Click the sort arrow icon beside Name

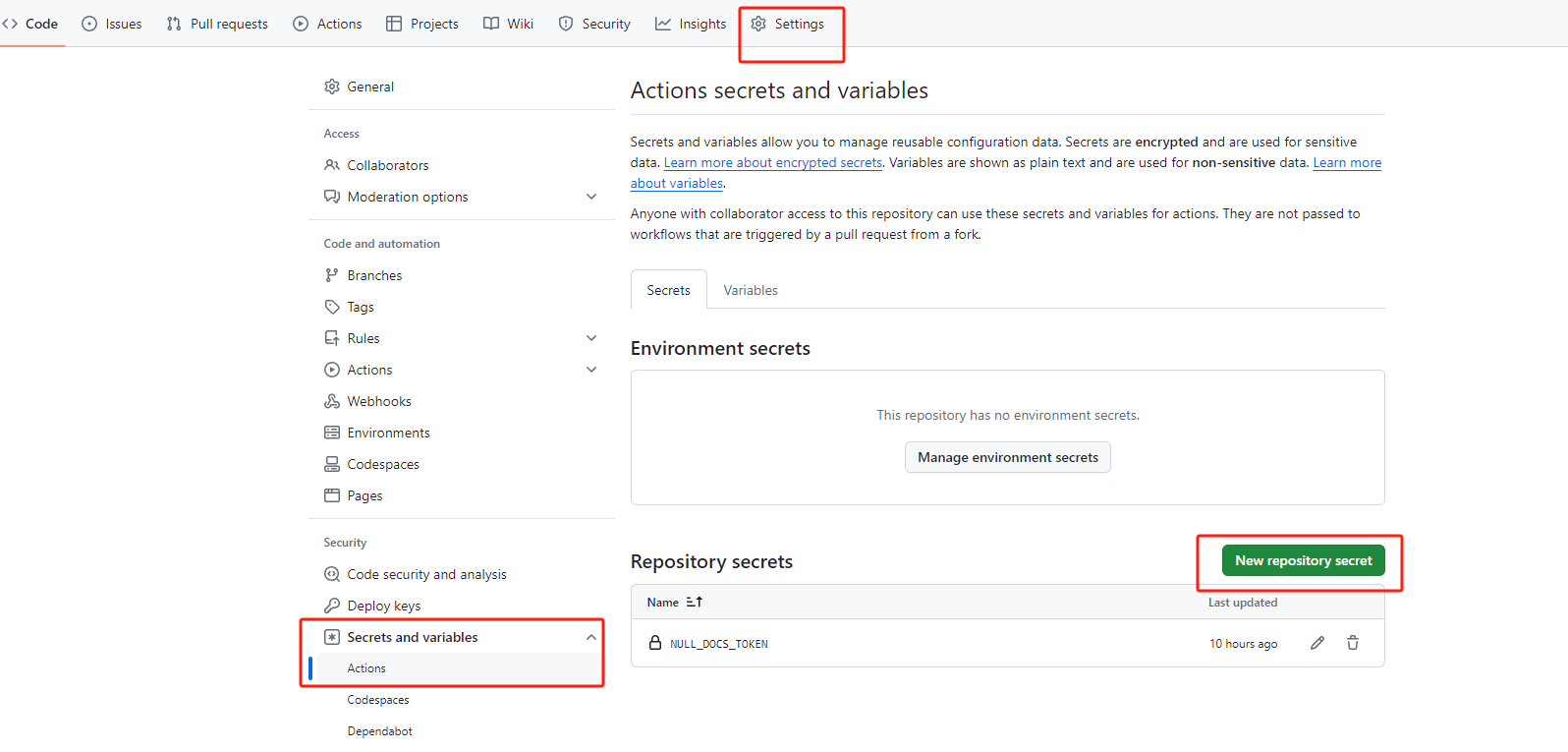(695, 603)
